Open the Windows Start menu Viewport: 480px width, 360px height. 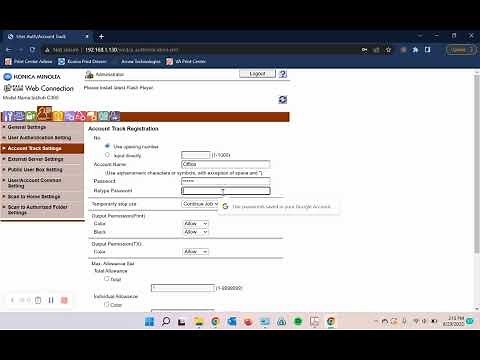pos(149,321)
